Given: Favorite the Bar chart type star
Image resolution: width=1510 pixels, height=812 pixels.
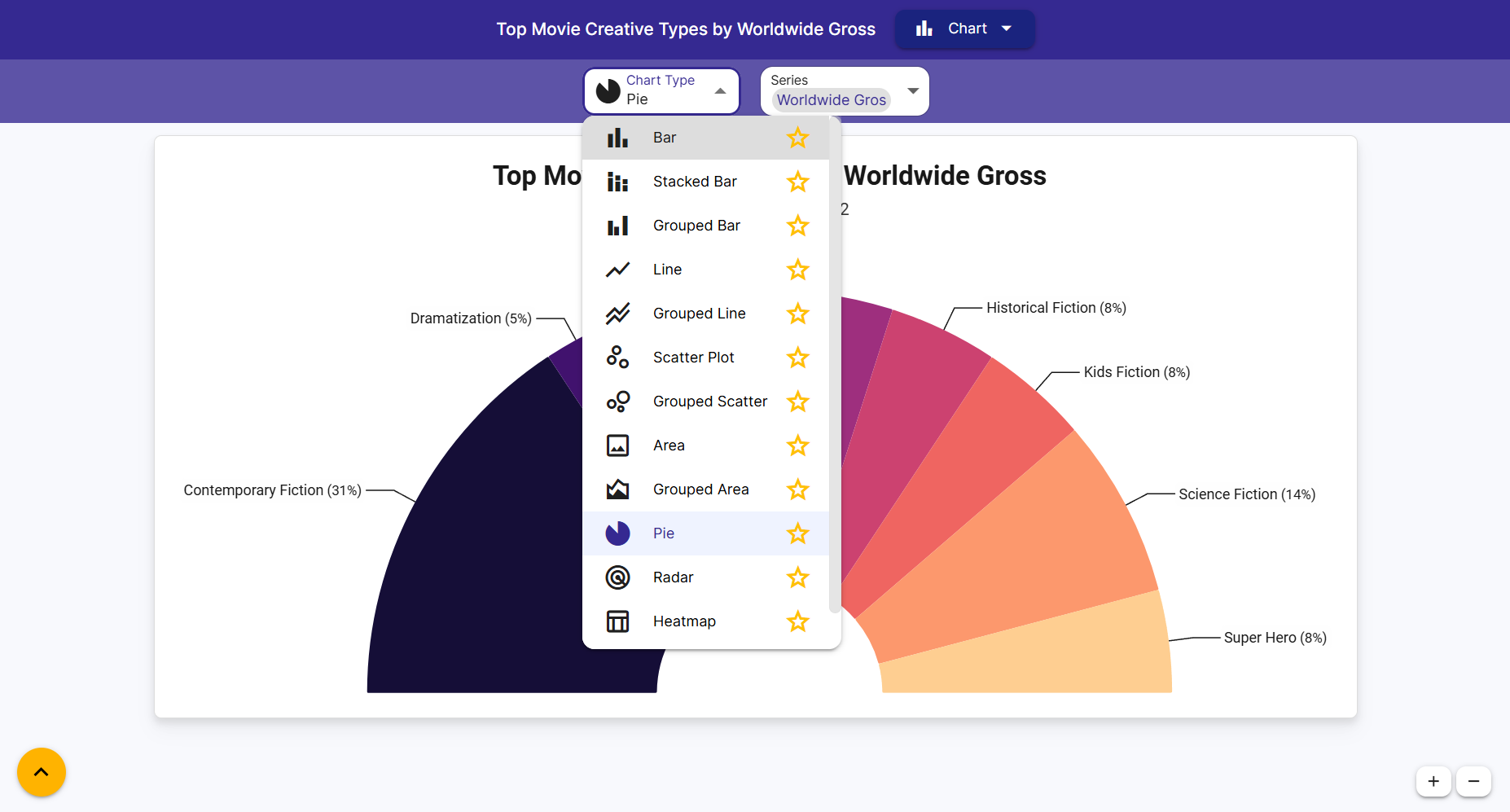Looking at the screenshot, I should pos(797,138).
